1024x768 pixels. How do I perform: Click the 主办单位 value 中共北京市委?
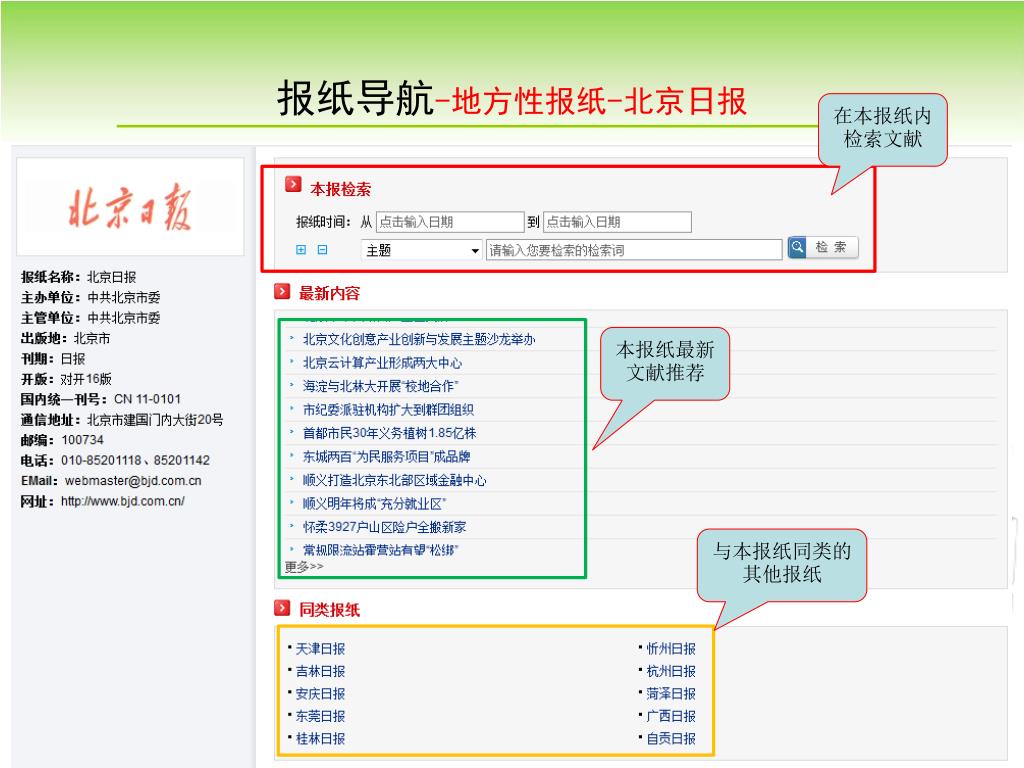click(123, 298)
